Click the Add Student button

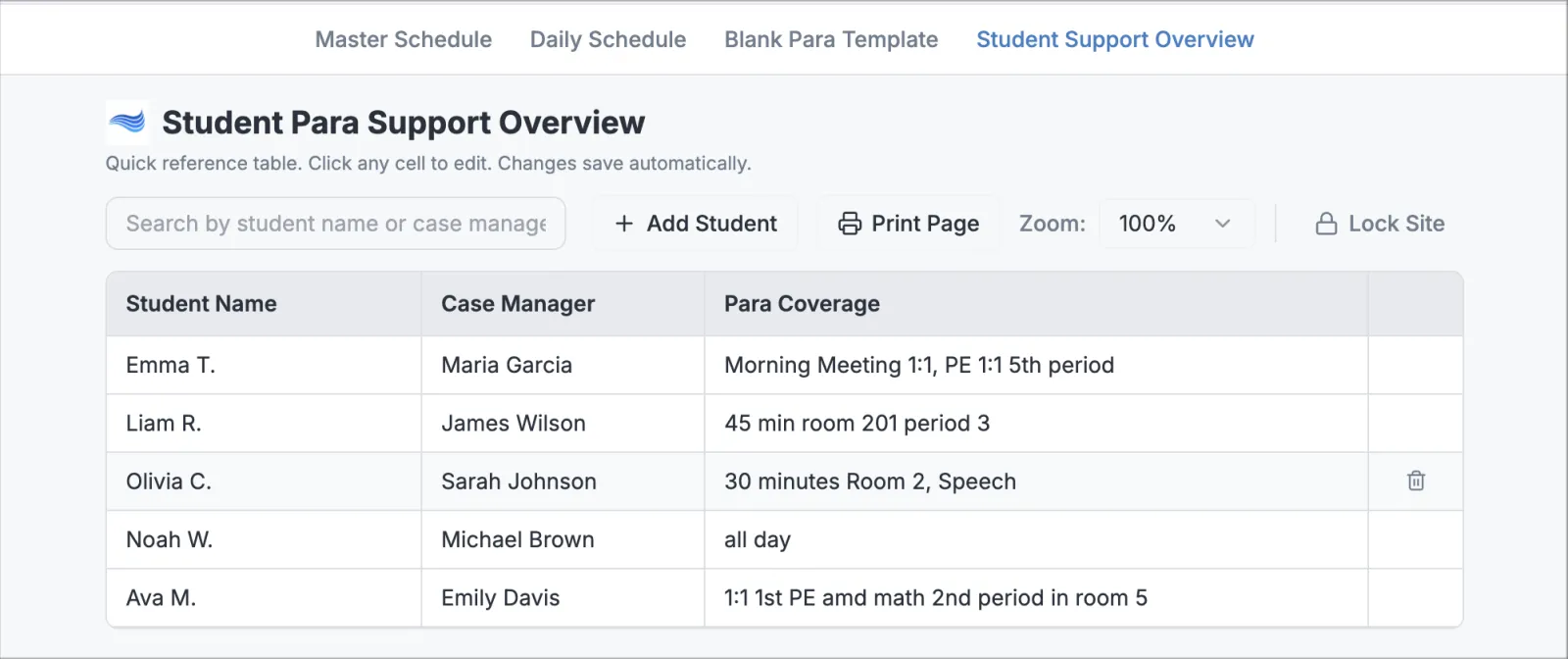click(x=696, y=224)
